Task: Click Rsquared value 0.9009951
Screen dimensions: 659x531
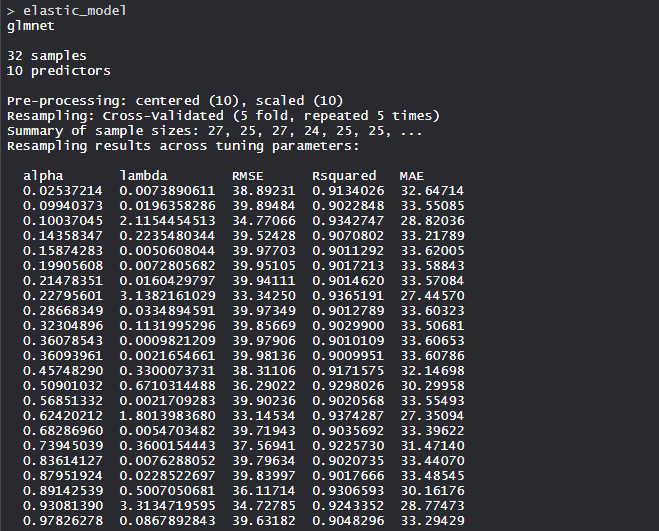Action: [348, 356]
